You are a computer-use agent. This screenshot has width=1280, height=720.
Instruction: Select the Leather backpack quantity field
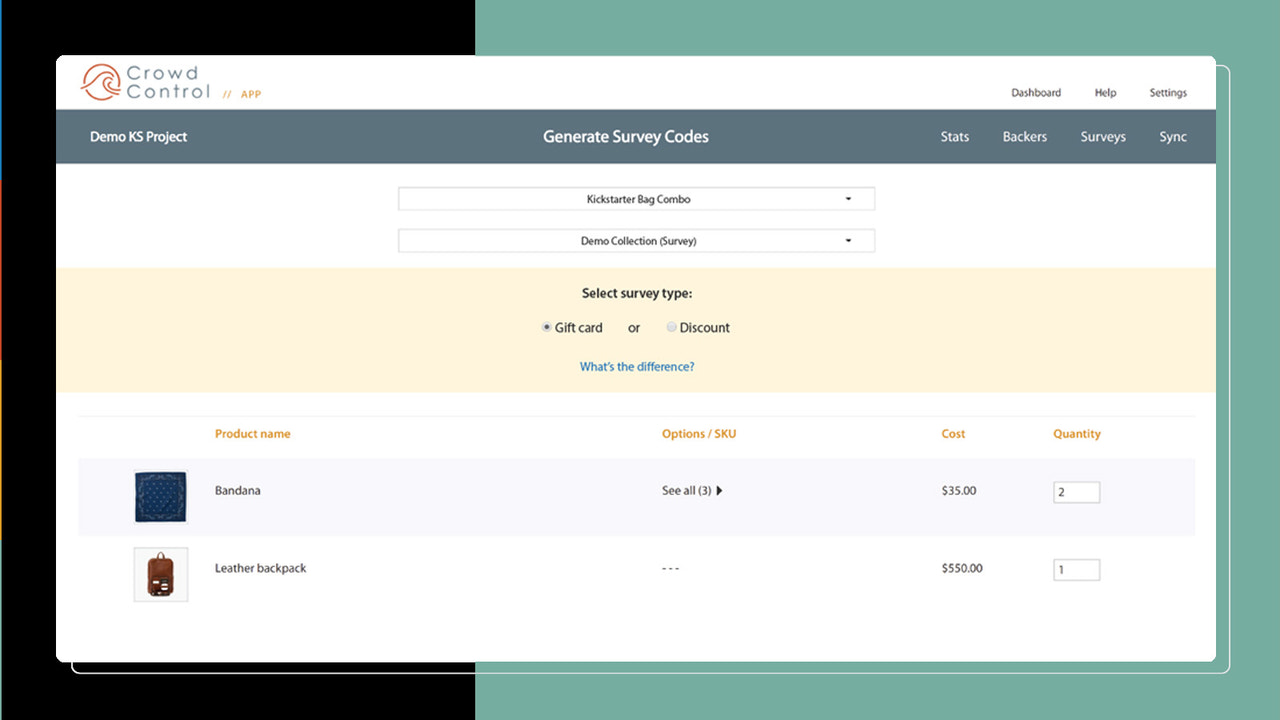click(x=1076, y=569)
